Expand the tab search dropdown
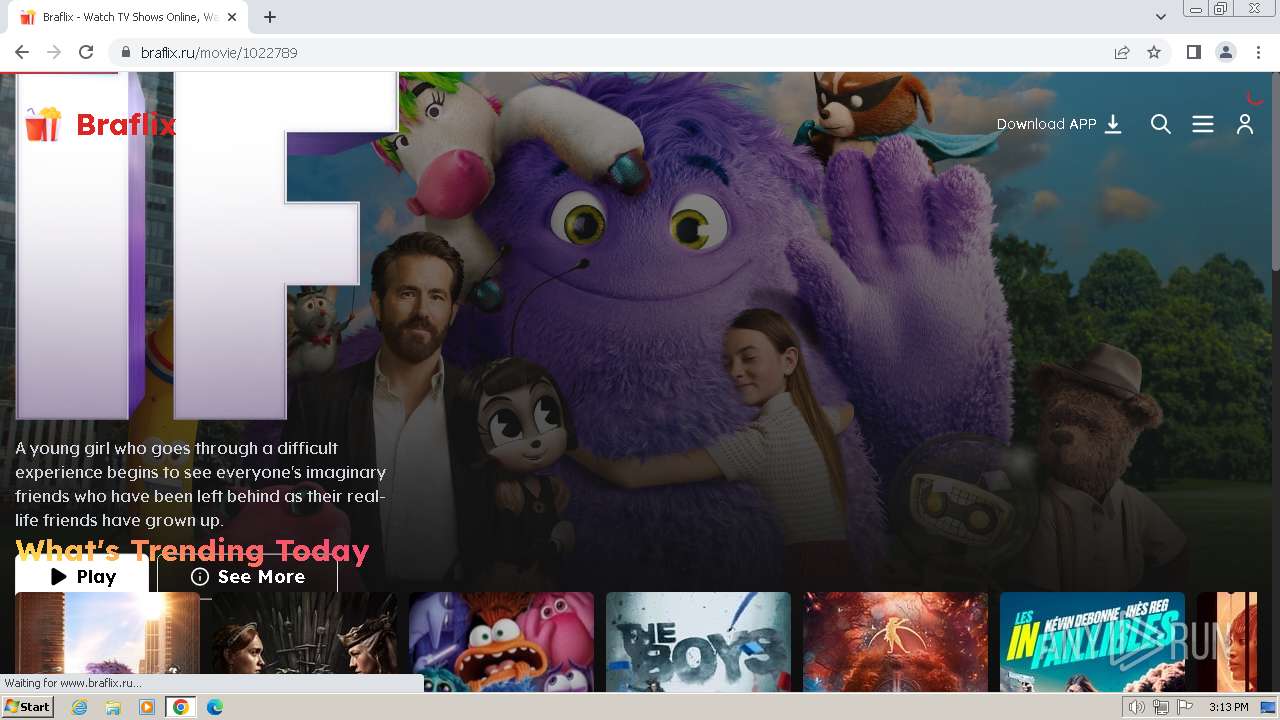Screen dimensions: 1280x720 point(1161,17)
